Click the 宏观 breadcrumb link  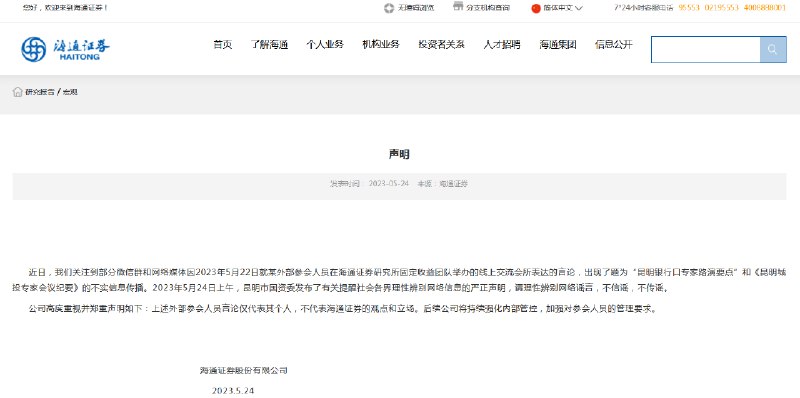click(x=70, y=92)
